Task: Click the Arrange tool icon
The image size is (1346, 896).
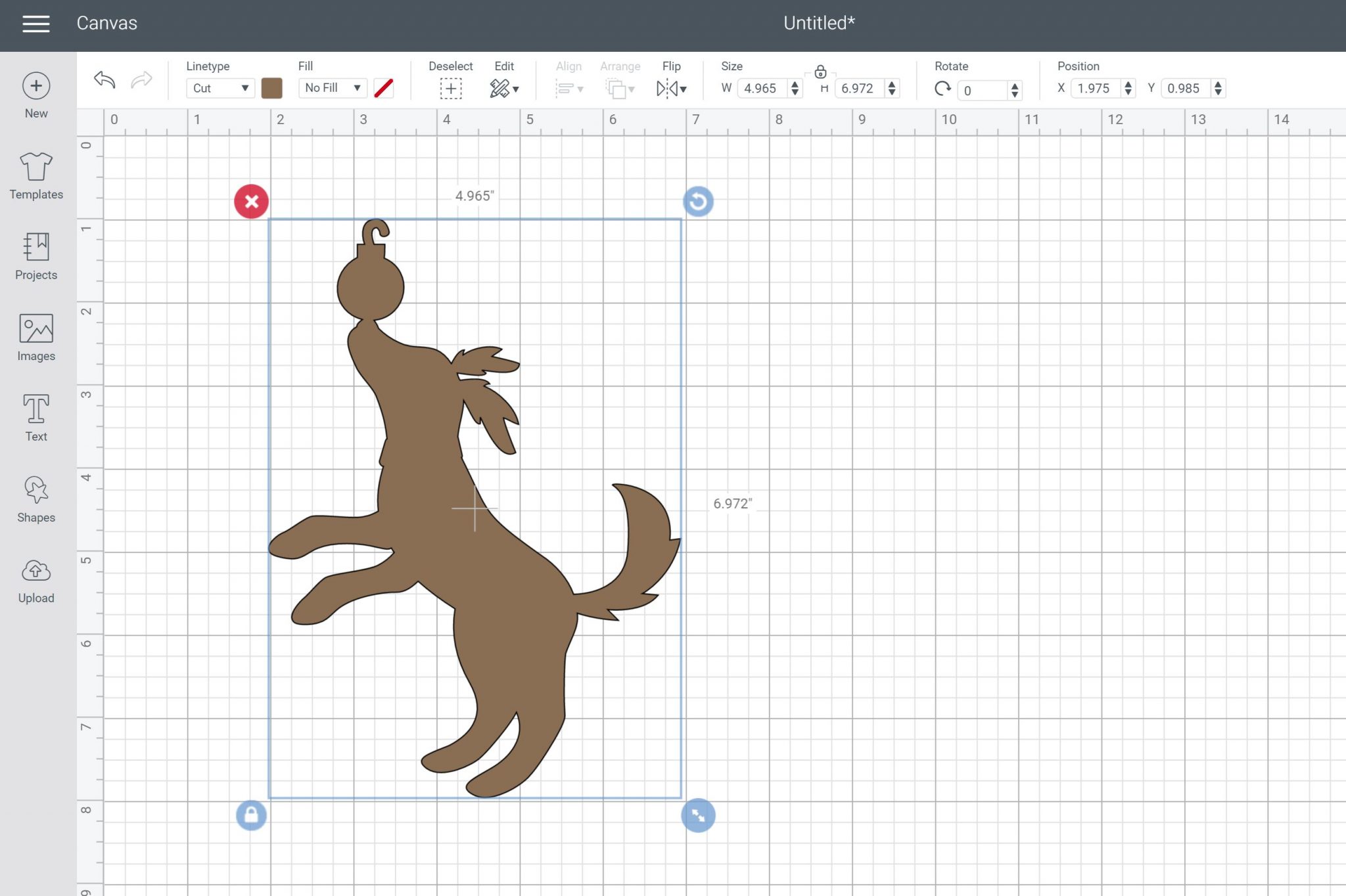Action: click(x=618, y=88)
